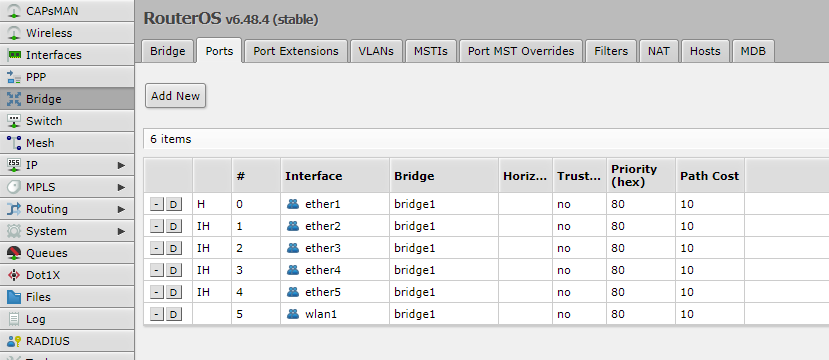Disable ether3 port using D button
829x360 pixels.
click(173, 248)
